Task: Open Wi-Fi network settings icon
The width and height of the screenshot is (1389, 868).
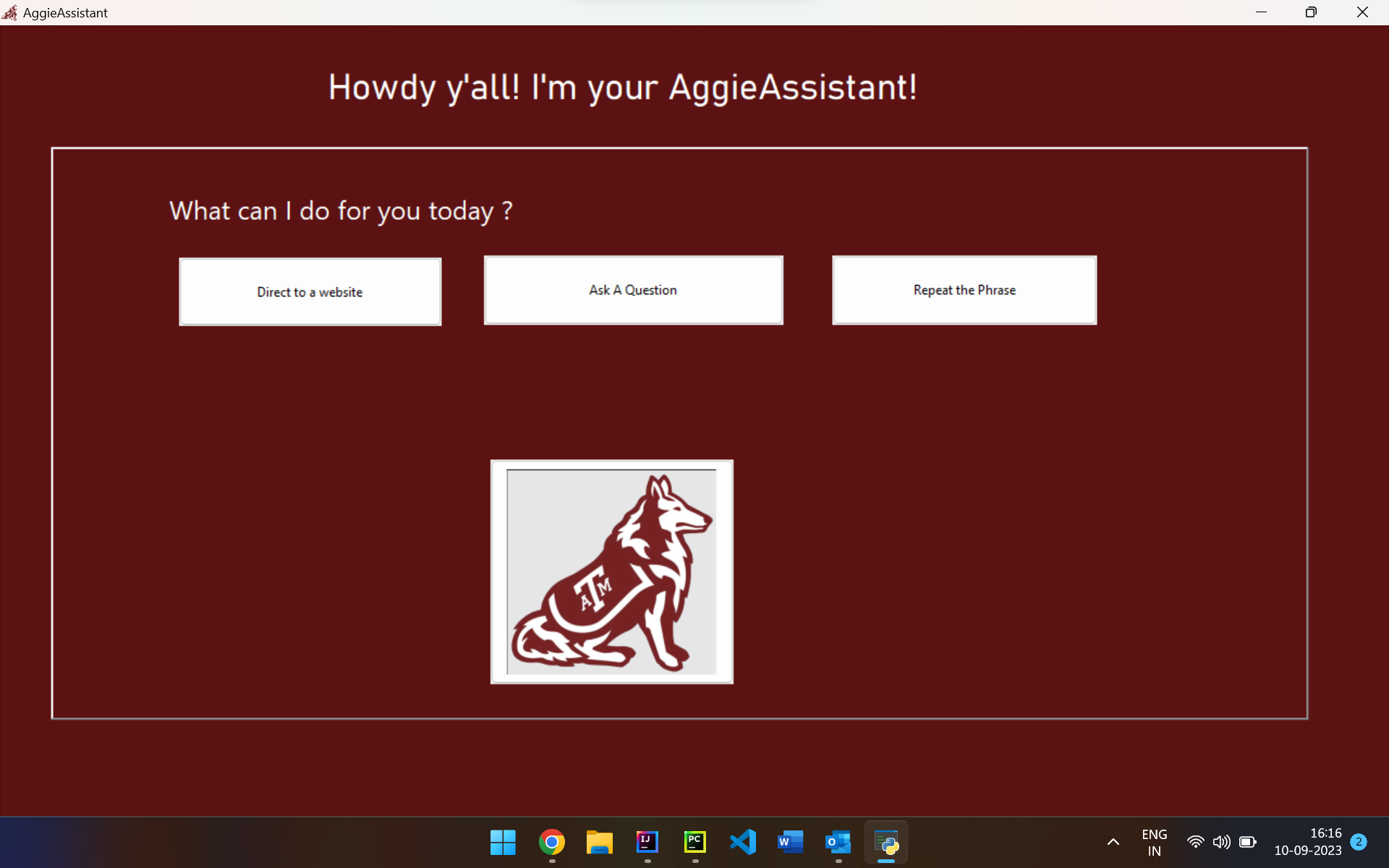Action: point(1195,842)
